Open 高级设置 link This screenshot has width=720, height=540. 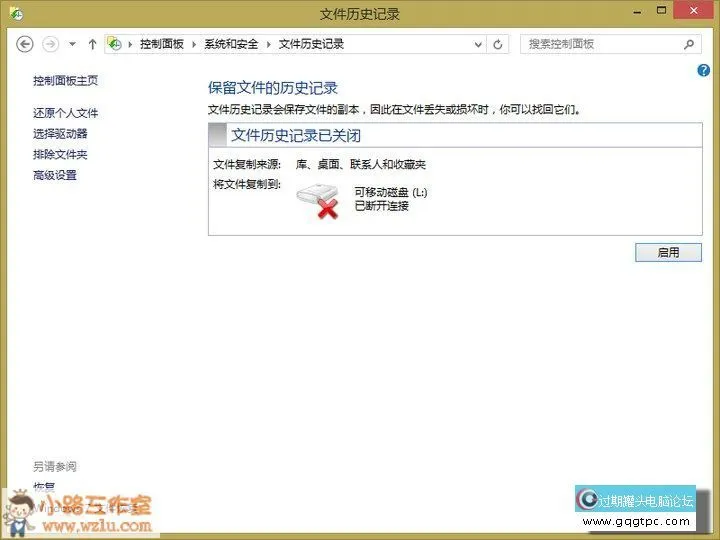[x=55, y=175]
